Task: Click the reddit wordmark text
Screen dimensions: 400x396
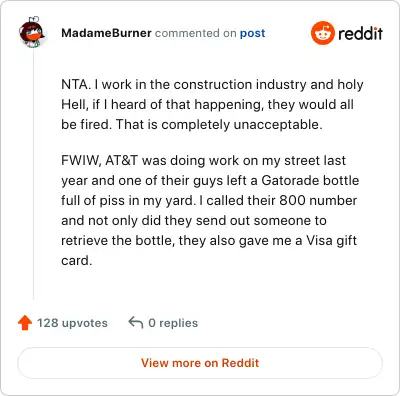Action: point(360,33)
